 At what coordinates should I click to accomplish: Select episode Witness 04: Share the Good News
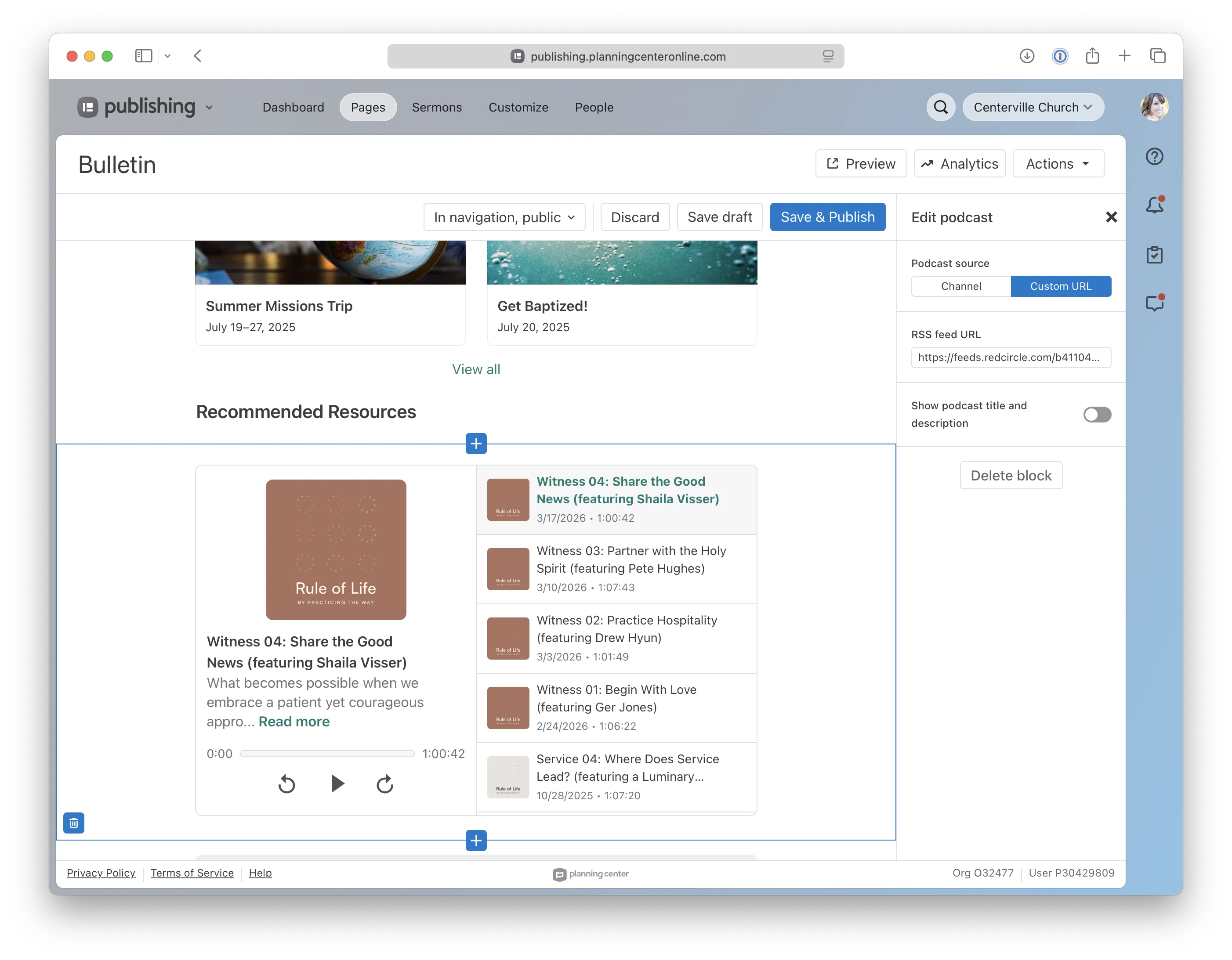(x=616, y=499)
